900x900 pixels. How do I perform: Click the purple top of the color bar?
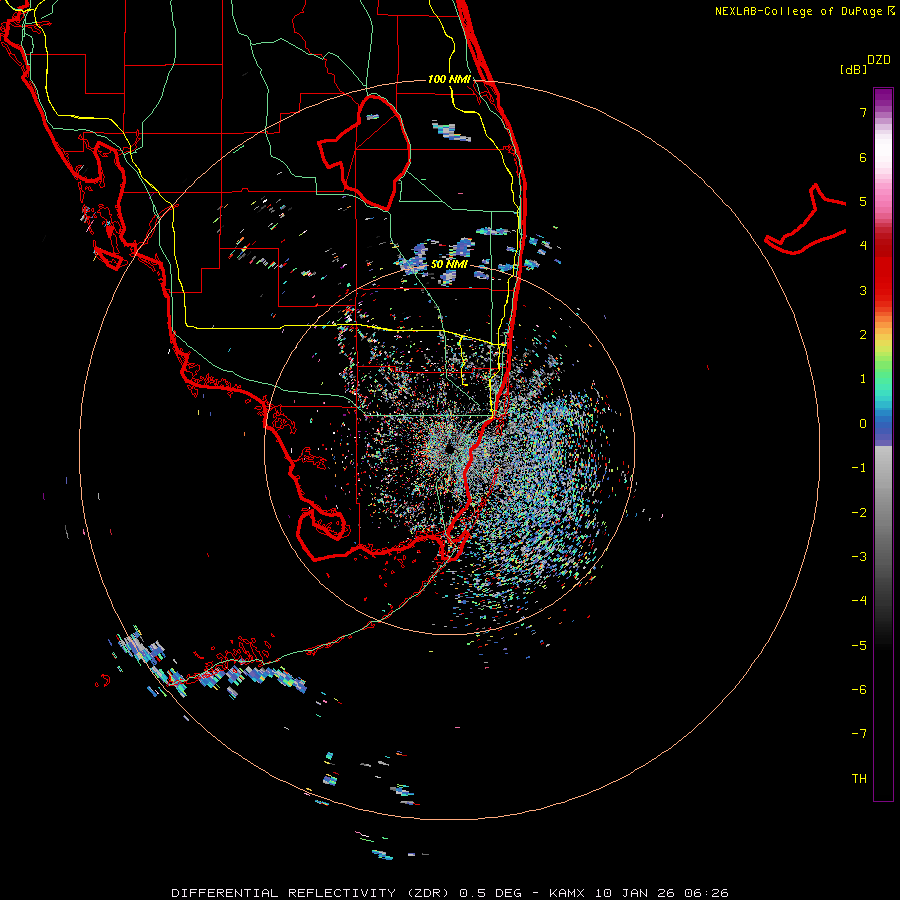883,98
